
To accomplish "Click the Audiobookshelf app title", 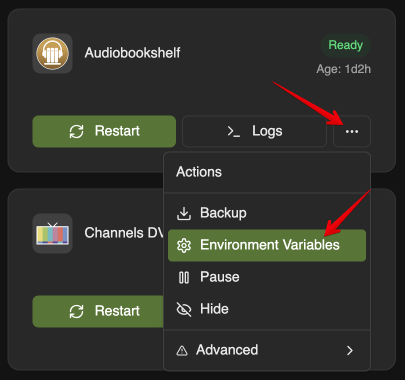I will tap(132, 53).
